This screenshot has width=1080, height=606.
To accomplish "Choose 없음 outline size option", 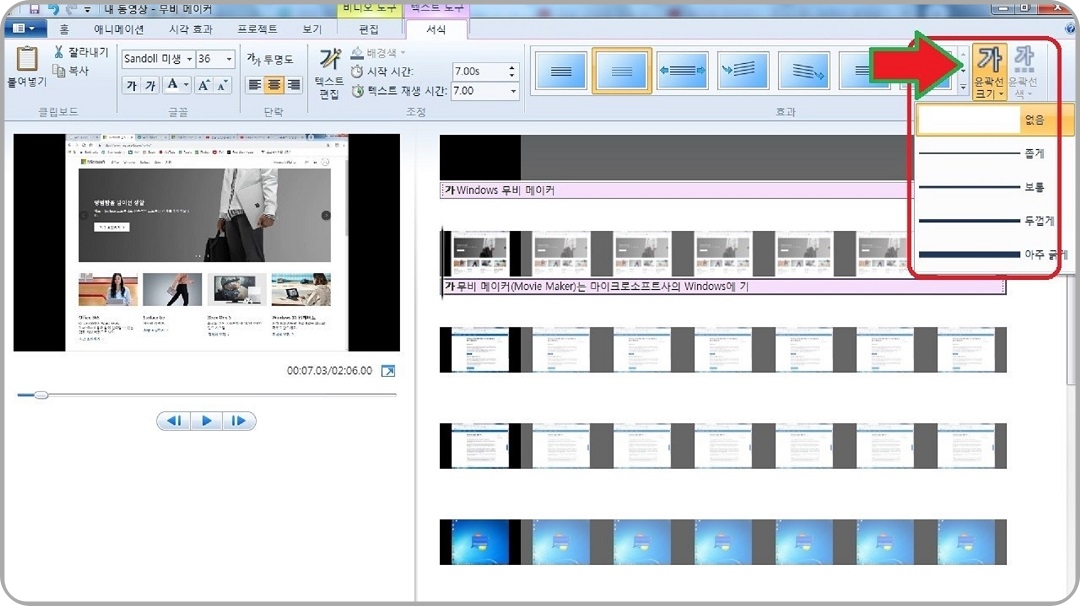I will [995, 120].
